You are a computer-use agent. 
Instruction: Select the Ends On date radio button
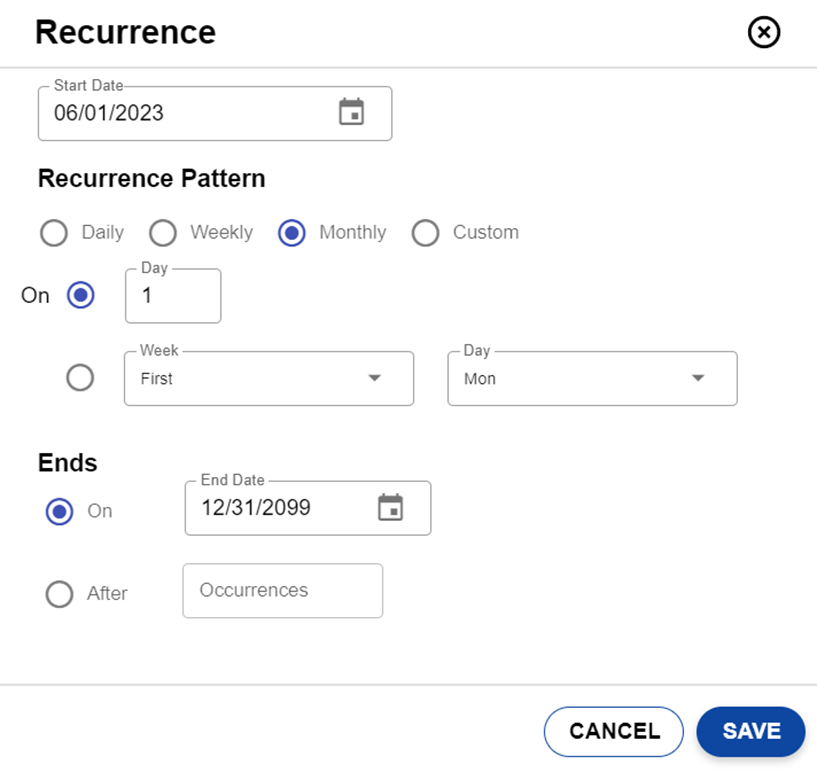tap(60, 511)
